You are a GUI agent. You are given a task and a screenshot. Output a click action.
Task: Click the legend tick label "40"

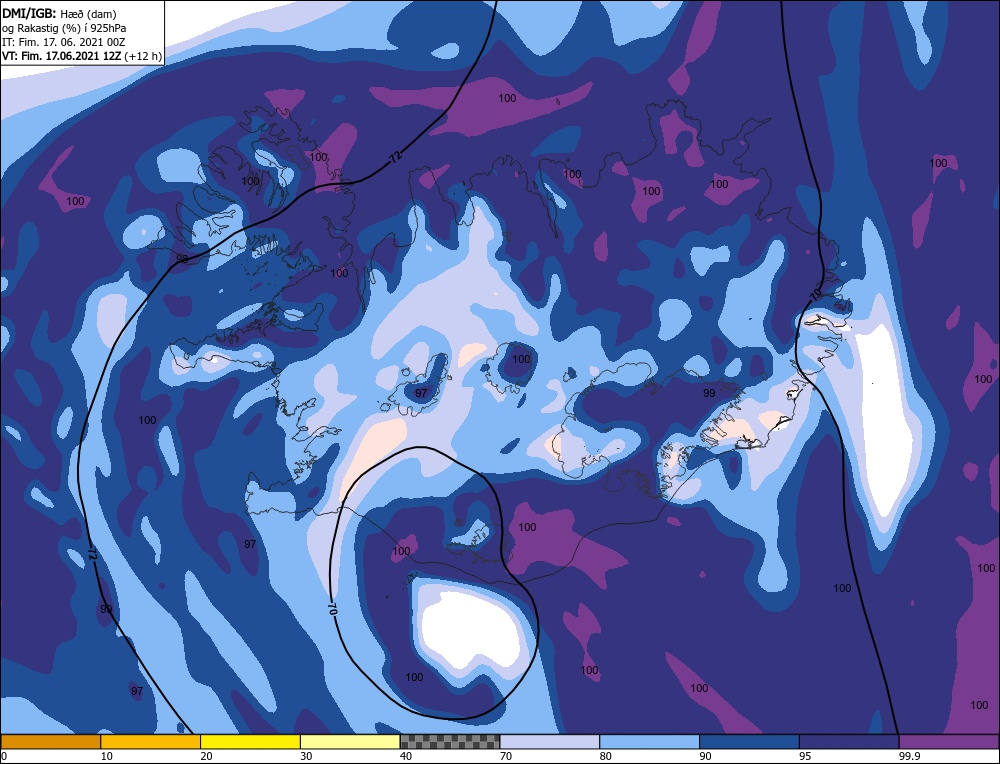click(406, 756)
